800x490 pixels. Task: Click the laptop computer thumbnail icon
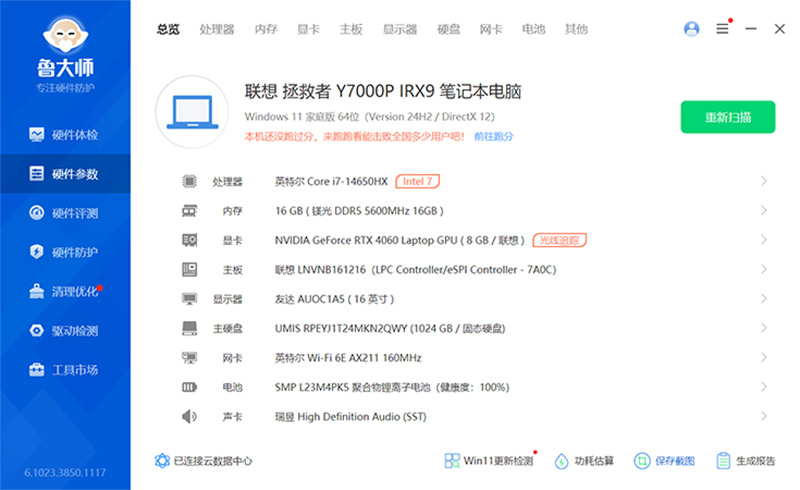coord(192,112)
